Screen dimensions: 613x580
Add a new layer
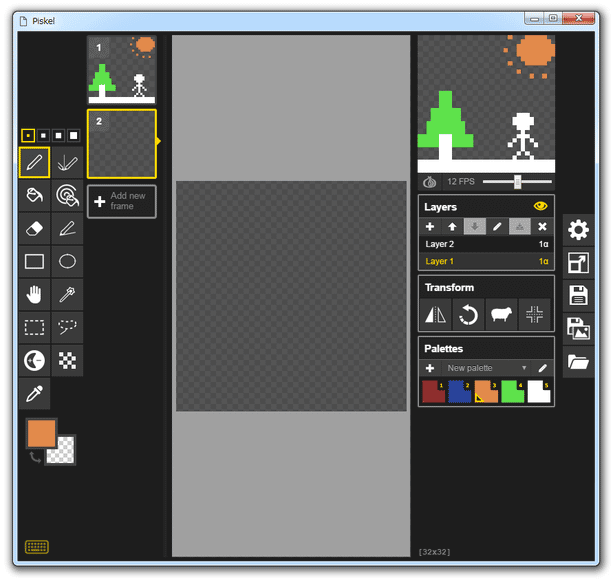430,226
